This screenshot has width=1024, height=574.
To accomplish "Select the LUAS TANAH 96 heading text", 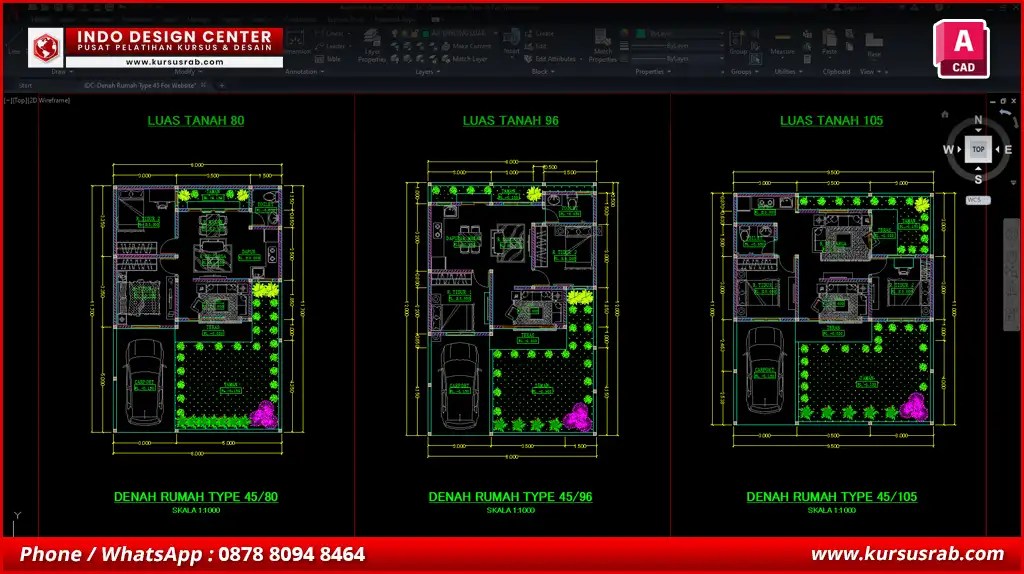I will tap(511, 120).
